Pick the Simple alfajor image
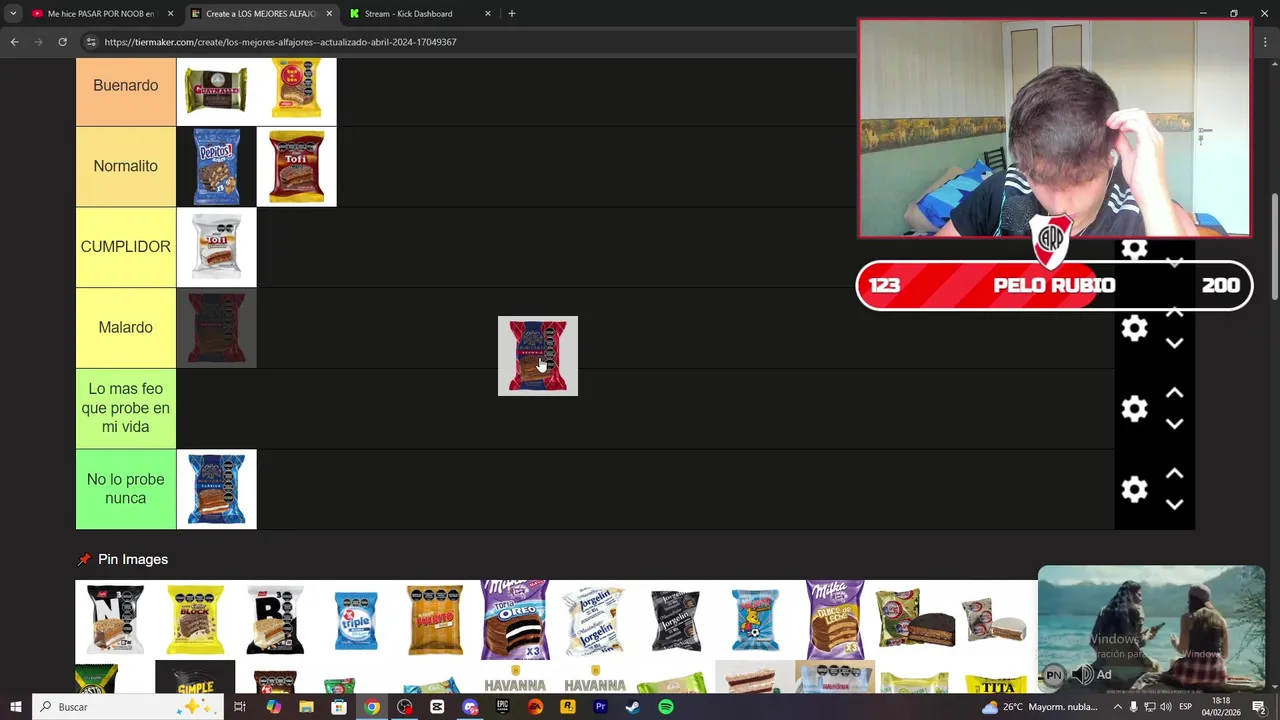 pos(195,678)
